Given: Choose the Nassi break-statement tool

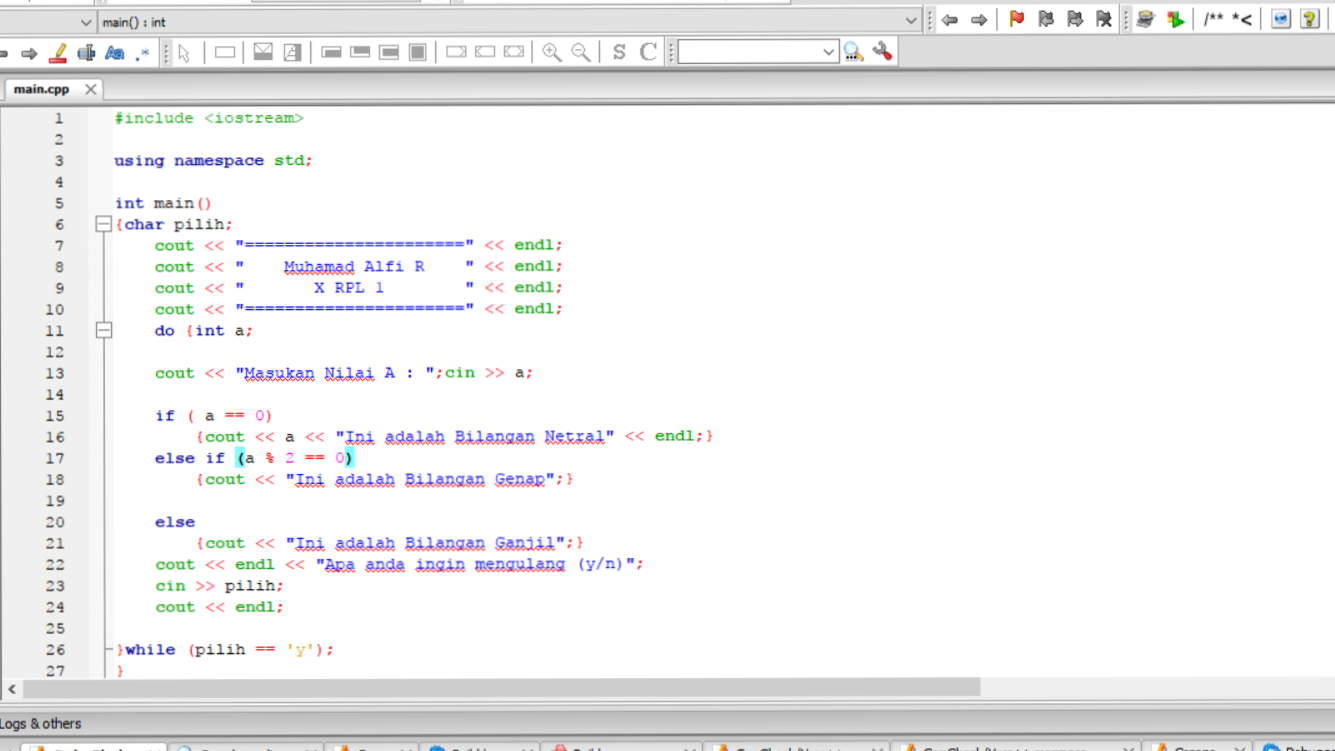Looking at the screenshot, I should click(x=456, y=52).
